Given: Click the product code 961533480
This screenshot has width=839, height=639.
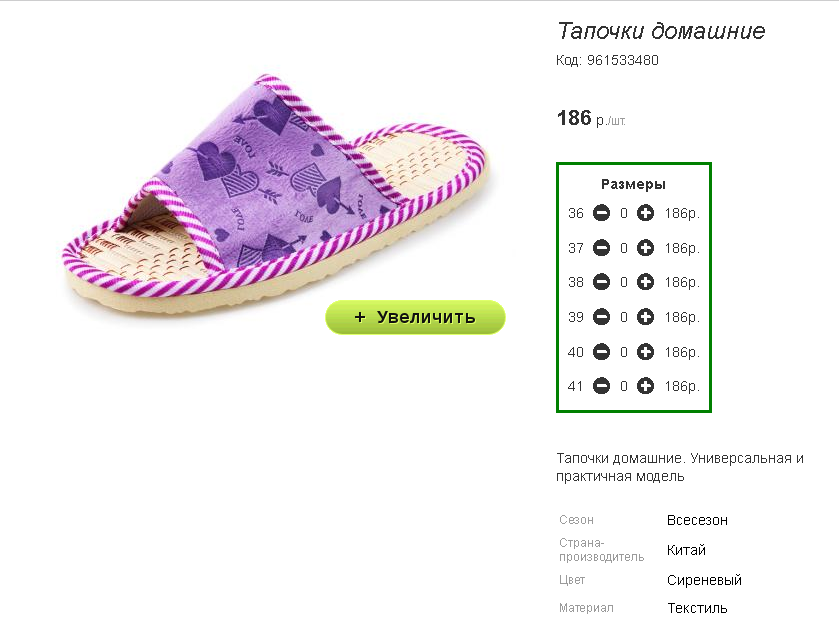Looking at the screenshot, I should (623, 60).
